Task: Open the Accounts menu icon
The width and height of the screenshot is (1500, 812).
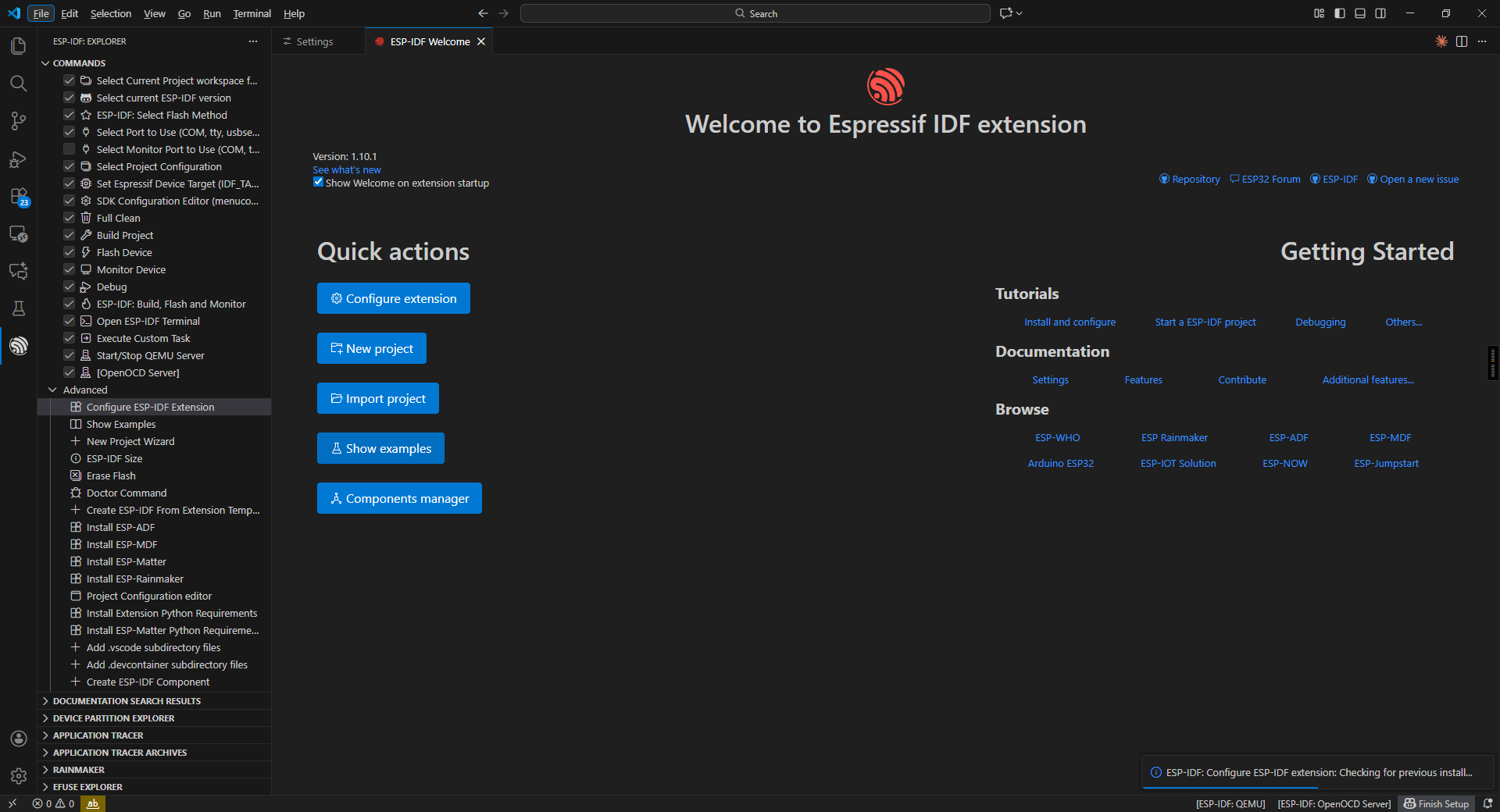Action: [x=19, y=739]
